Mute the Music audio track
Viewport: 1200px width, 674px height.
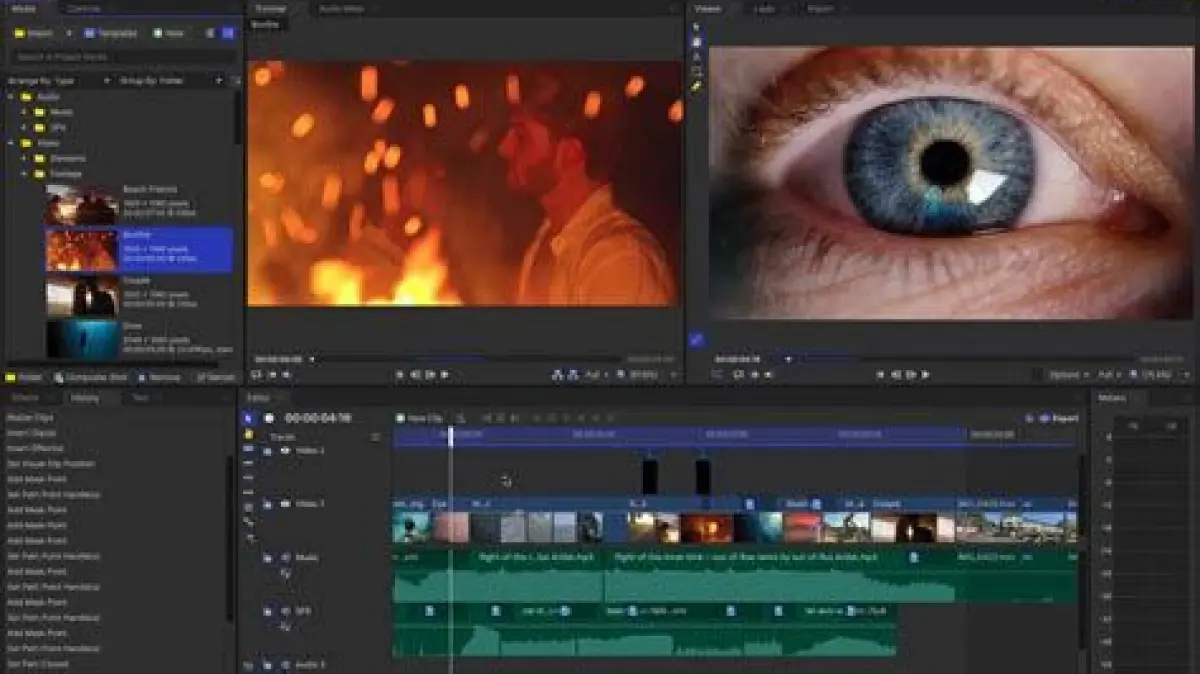tap(284, 558)
